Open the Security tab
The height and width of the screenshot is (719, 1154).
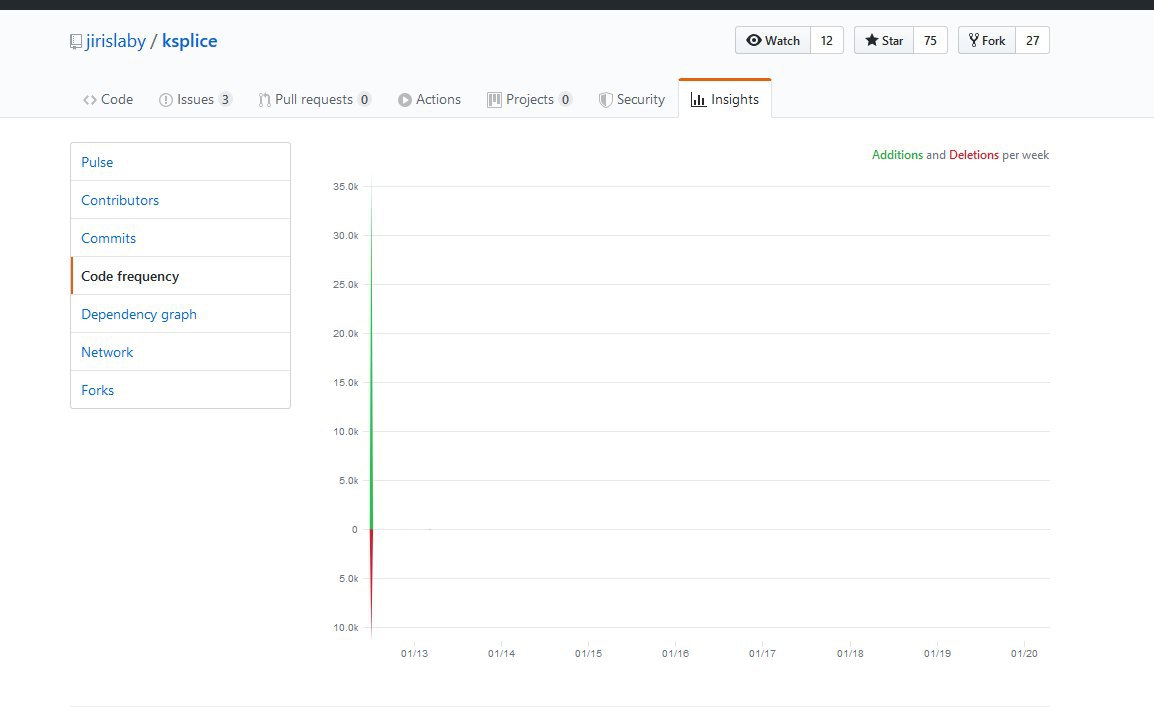tap(631, 99)
